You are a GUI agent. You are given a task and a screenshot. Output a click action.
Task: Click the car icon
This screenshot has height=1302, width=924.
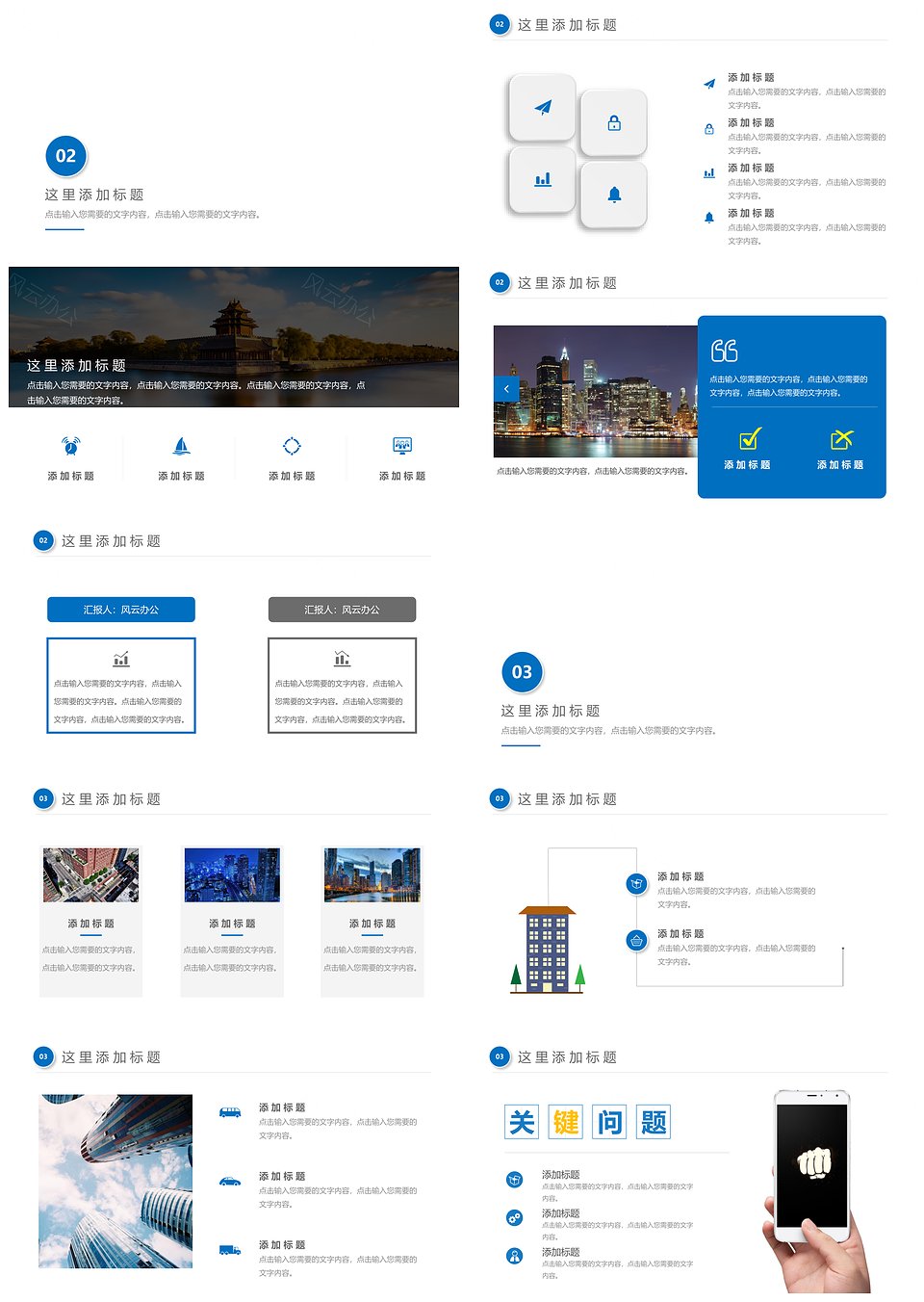pyautogui.click(x=230, y=1181)
